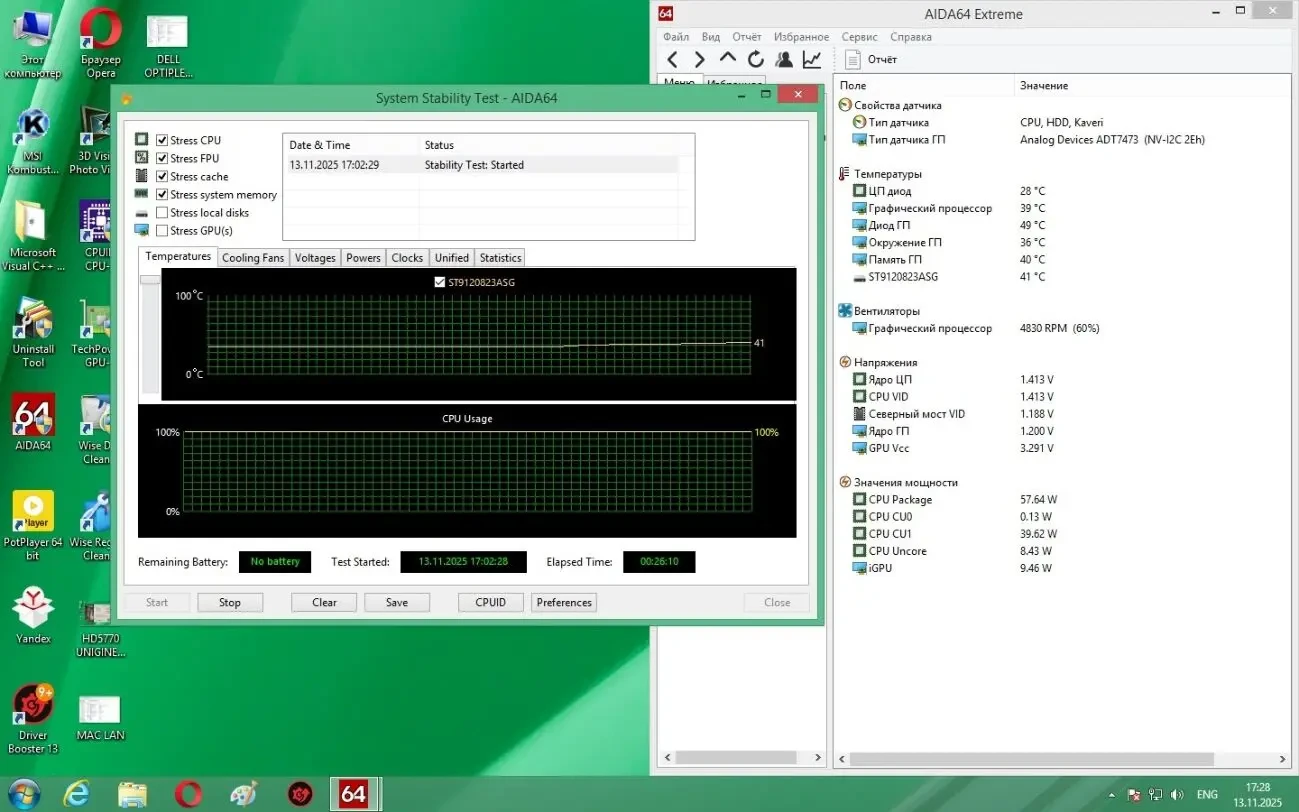Select the AIDA64 icon on the taskbar
Viewport: 1299px width, 812px height.
pos(355,792)
